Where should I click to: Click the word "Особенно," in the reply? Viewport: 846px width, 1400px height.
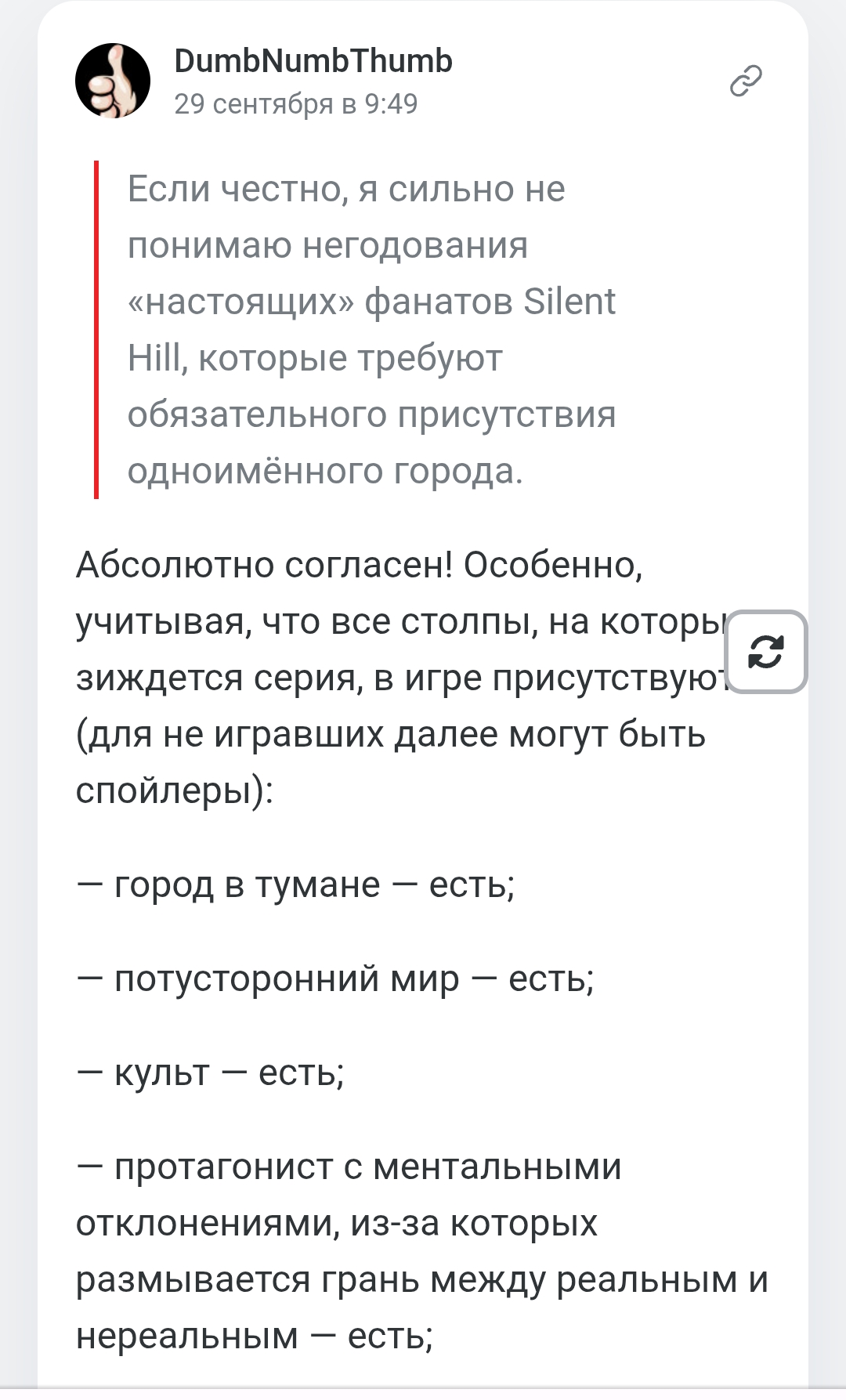(553, 565)
